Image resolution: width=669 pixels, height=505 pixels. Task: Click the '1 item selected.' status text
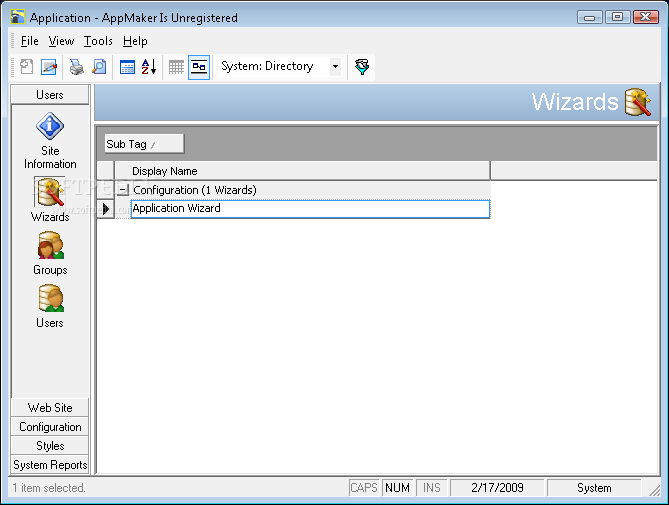click(49, 488)
